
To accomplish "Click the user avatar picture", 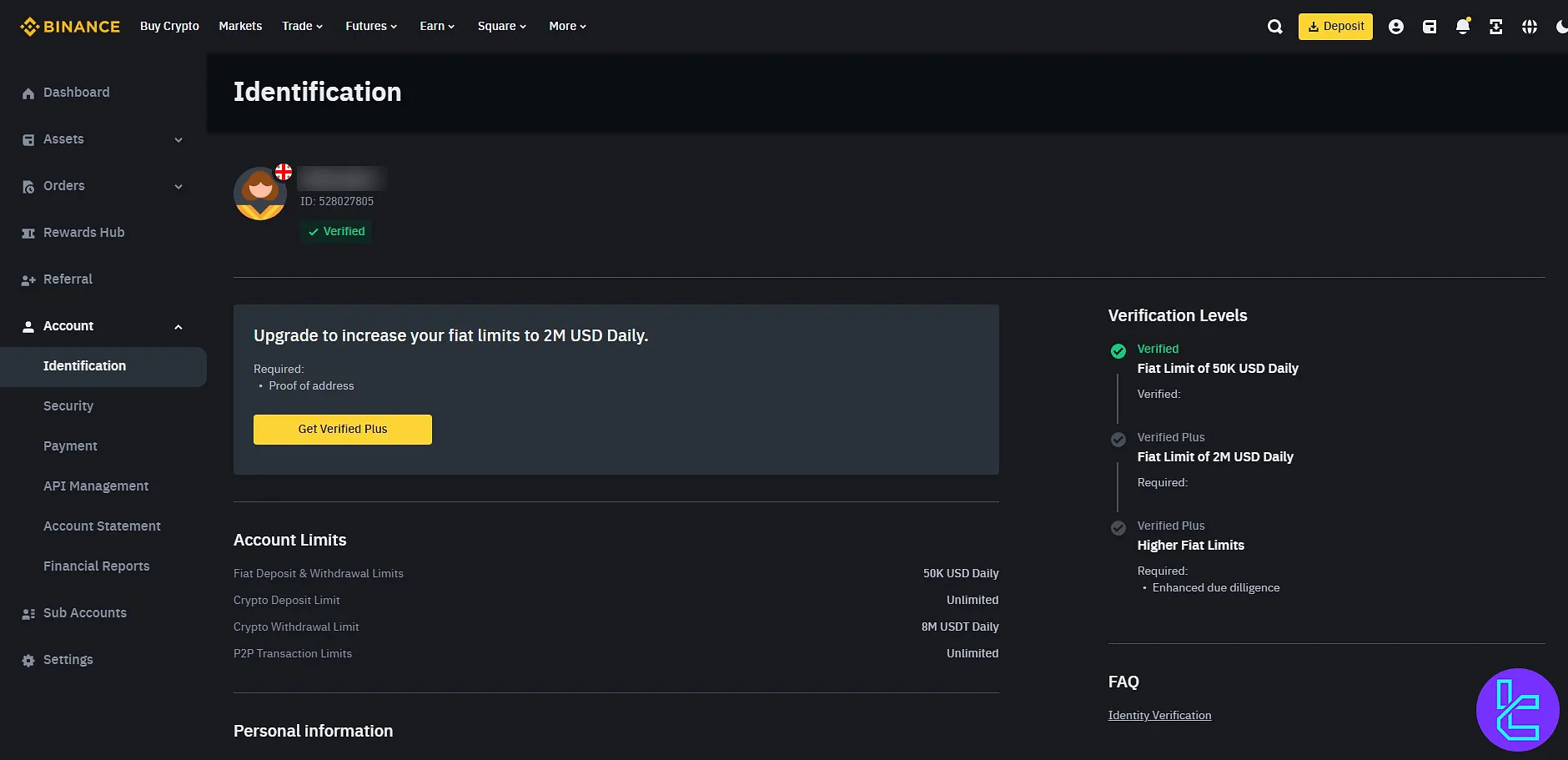I will (260, 194).
